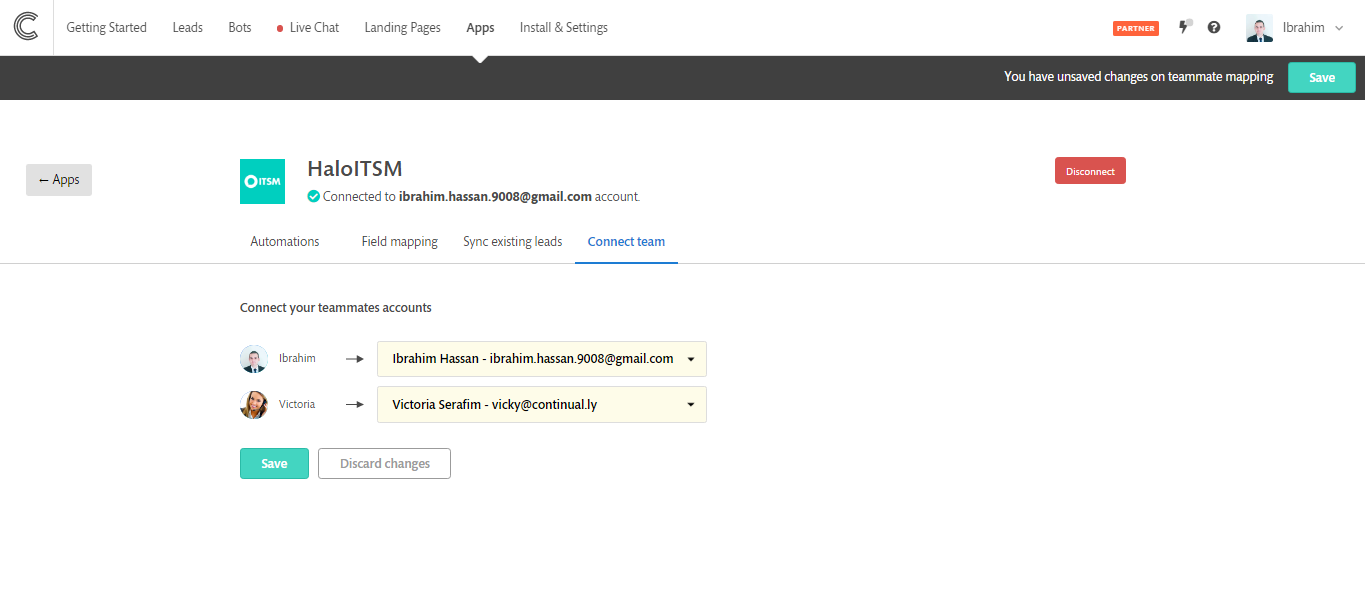Click the connected email ibrahim.hassan.9008@gmail.com
This screenshot has width=1365, height=594.
(x=495, y=197)
